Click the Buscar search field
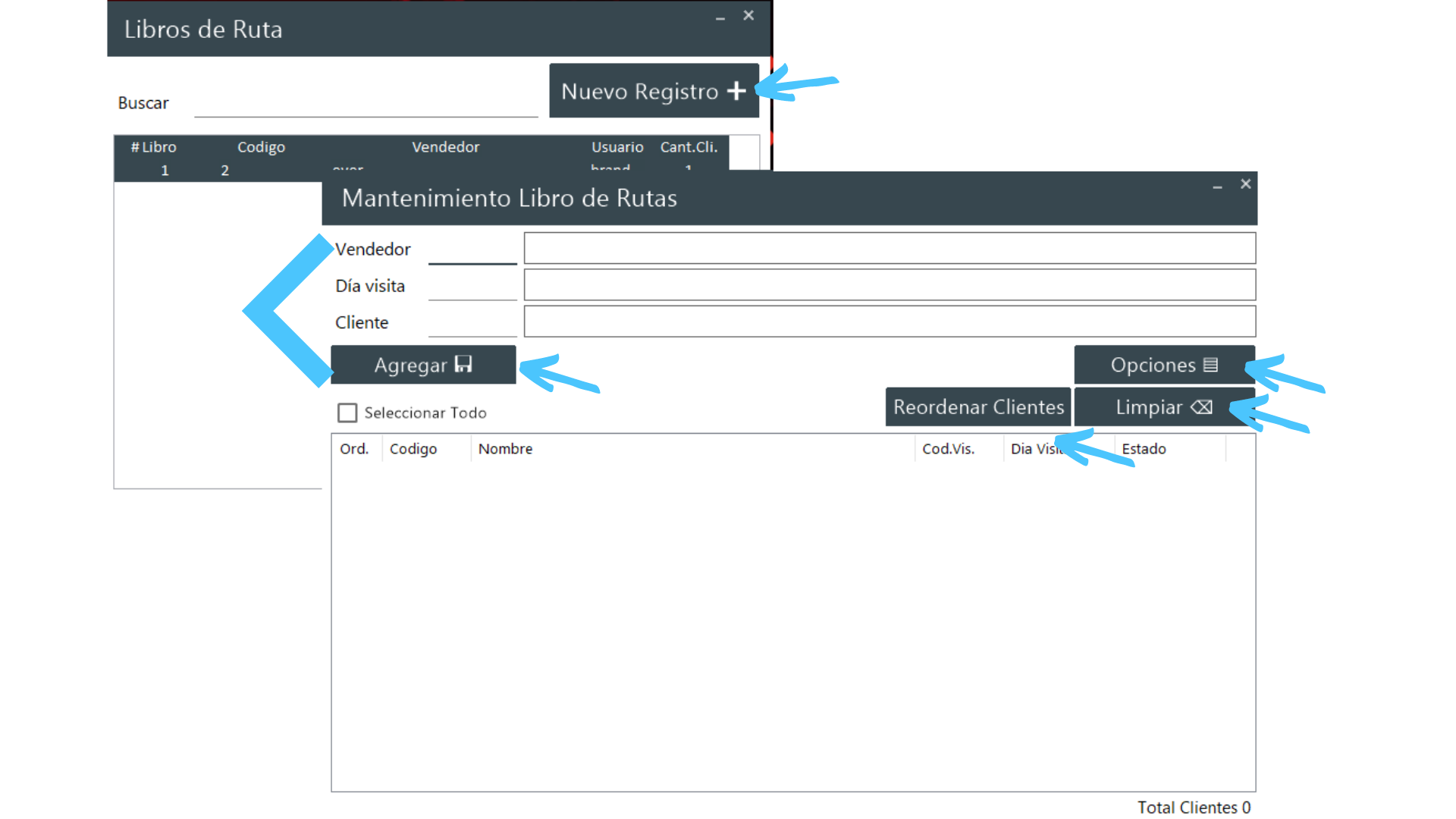 366,104
